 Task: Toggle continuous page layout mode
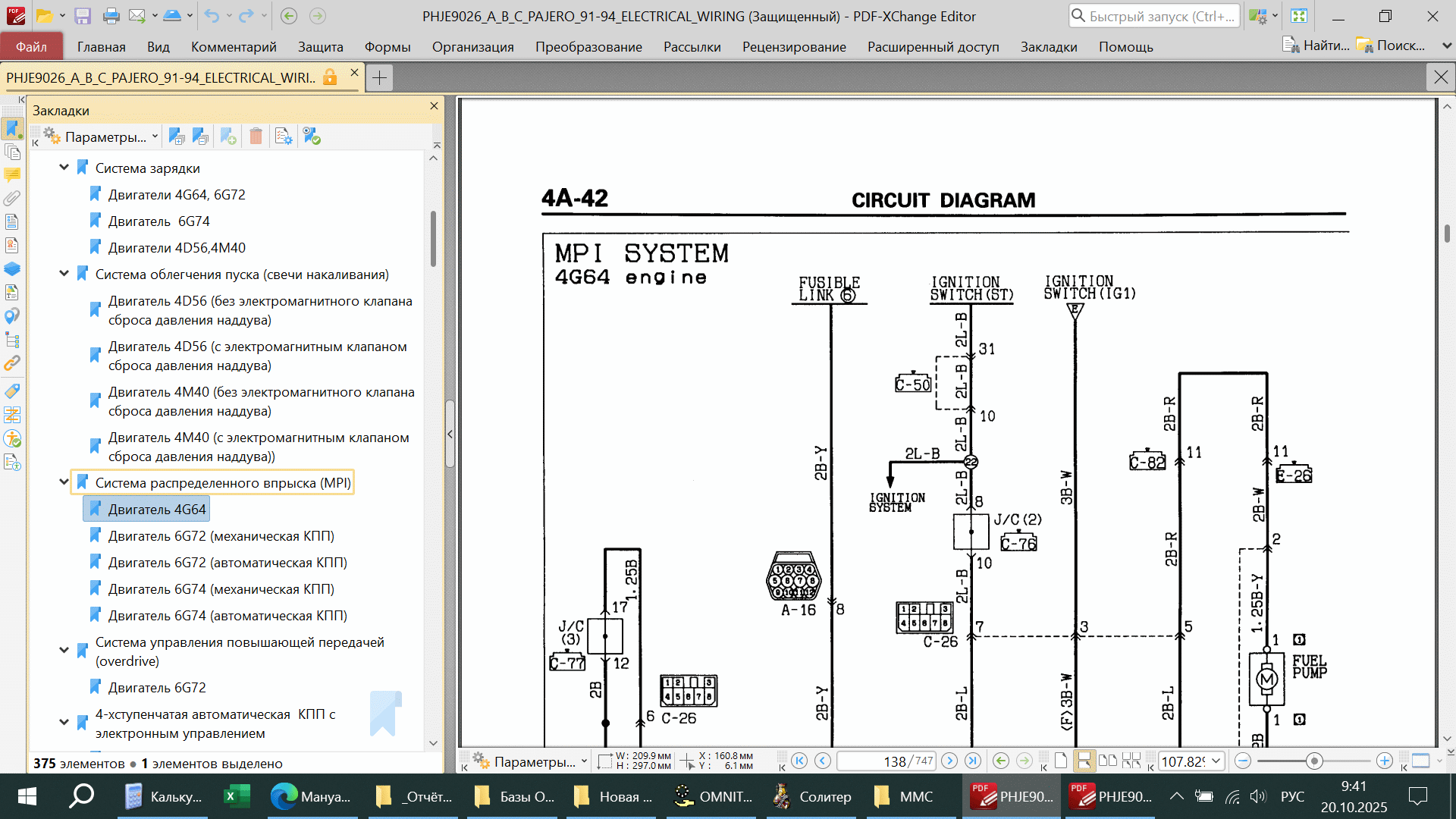(1084, 761)
